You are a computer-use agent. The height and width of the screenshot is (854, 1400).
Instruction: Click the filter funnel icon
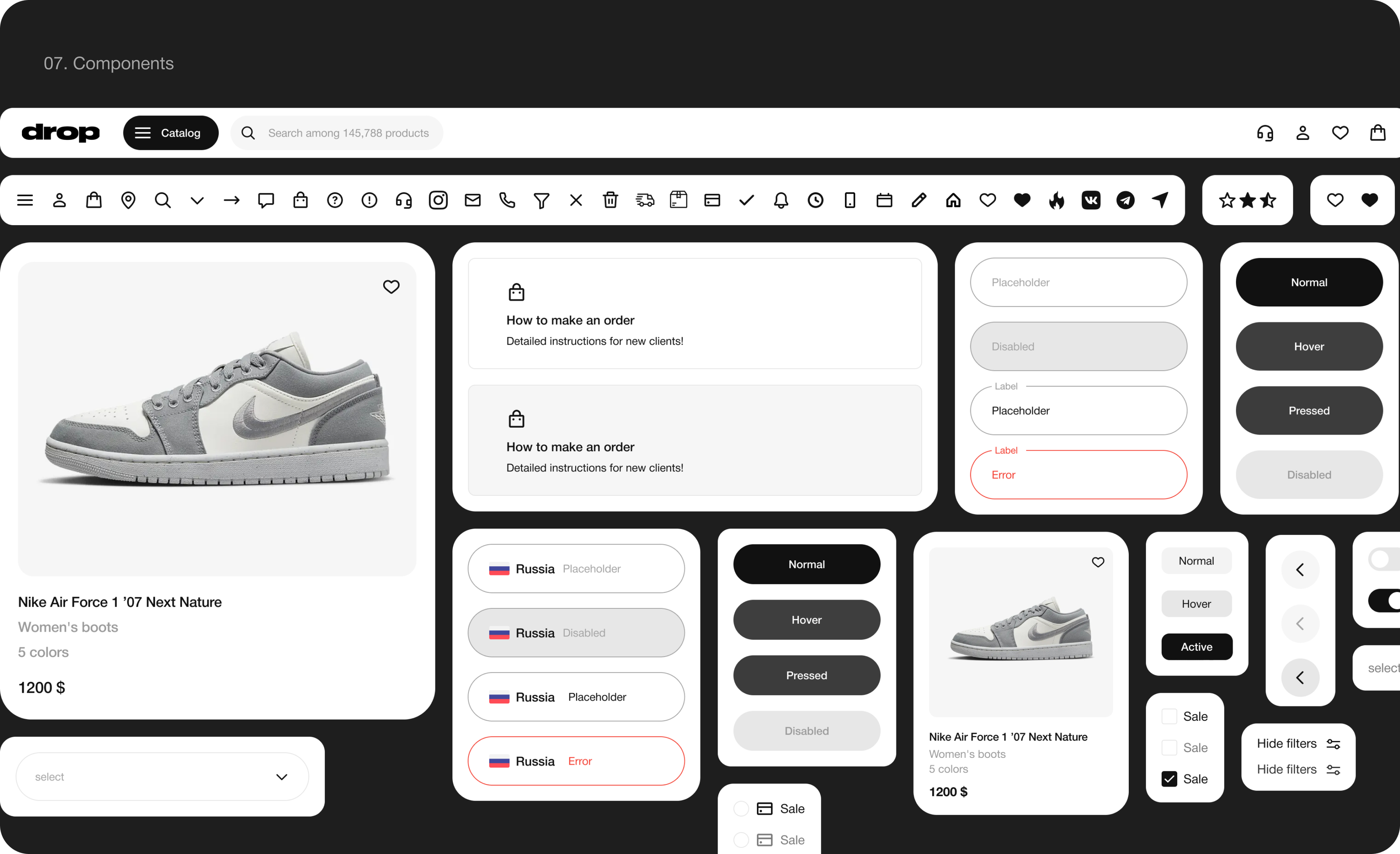pos(542,200)
